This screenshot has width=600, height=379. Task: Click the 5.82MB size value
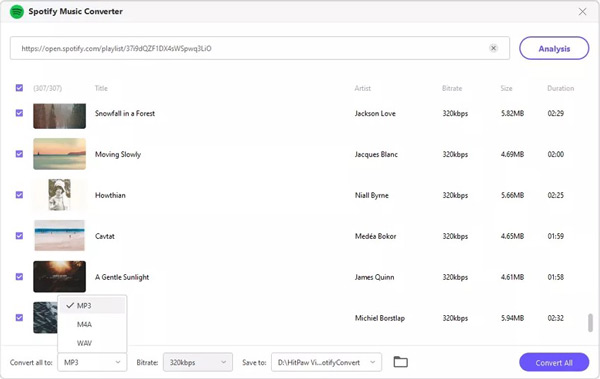[512, 113]
